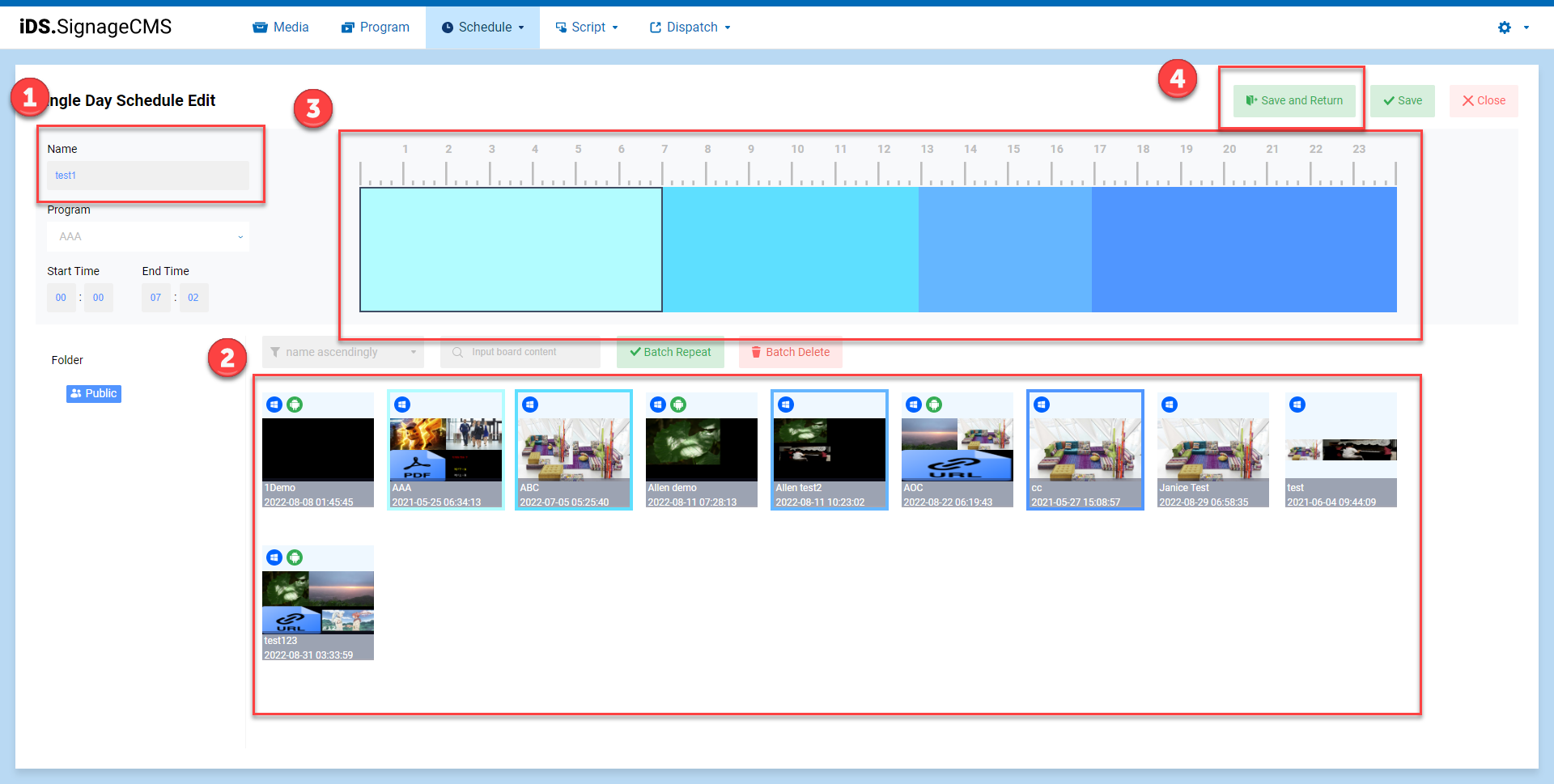This screenshot has height=784, width=1554.
Task: Click the Schedule clock icon
Action: pos(447,28)
